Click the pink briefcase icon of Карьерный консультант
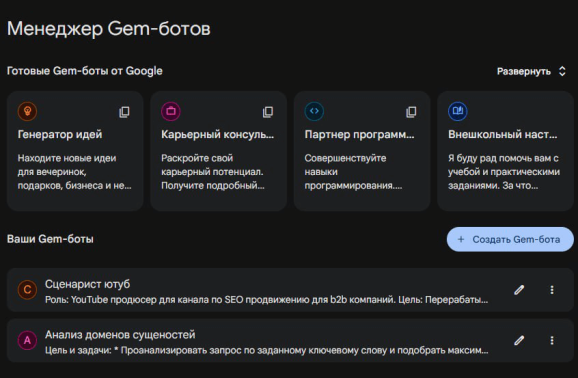Image resolution: width=578 pixels, height=378 pixels. [171, 111]
